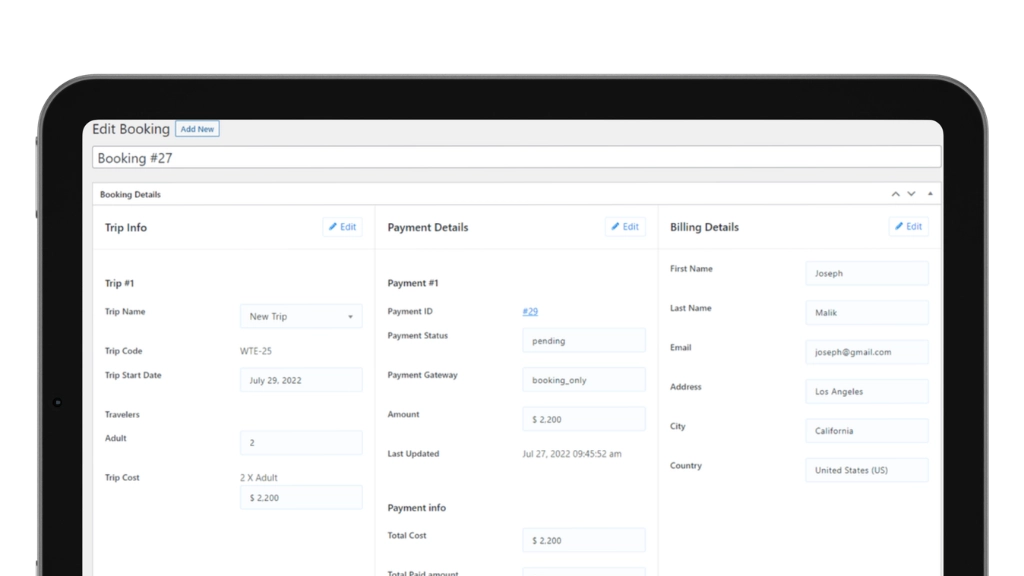Open the Trip Name dropdown
Screen dimensions: 1024x576
coord(301,317)
